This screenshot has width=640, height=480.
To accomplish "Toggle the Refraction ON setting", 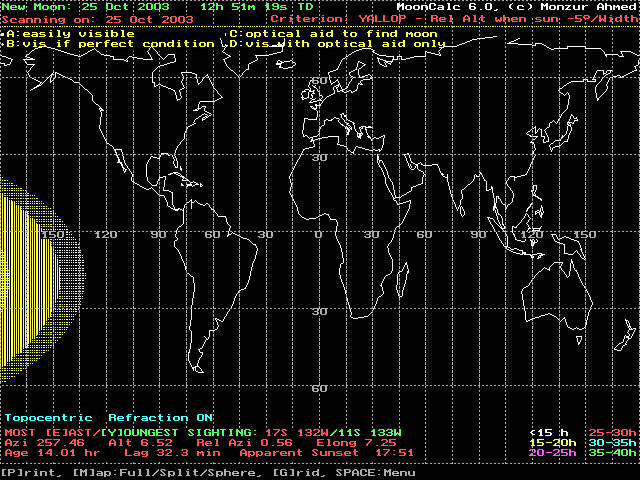I will pos(161,417).
